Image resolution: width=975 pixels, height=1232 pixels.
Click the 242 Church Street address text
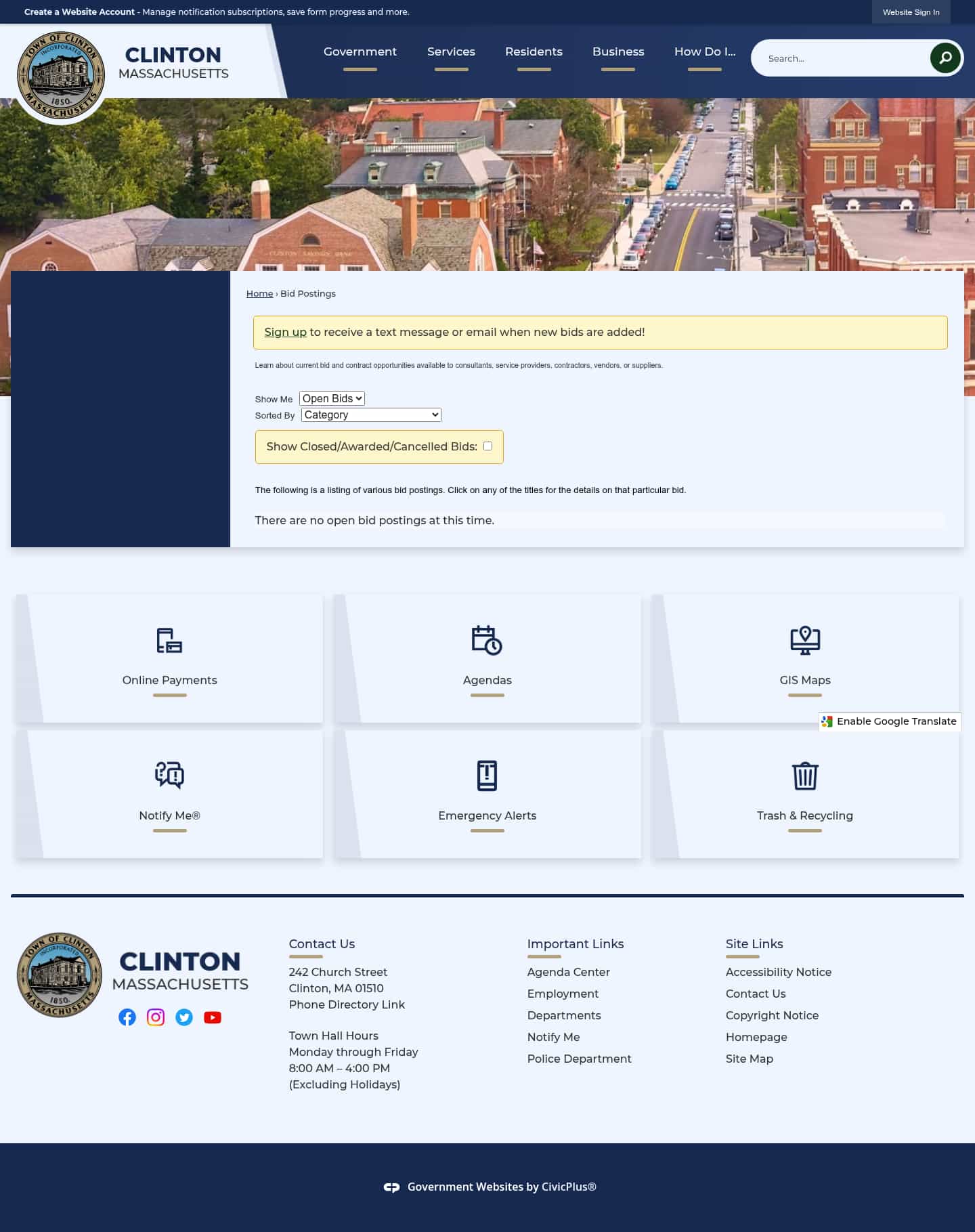(338, 972)
